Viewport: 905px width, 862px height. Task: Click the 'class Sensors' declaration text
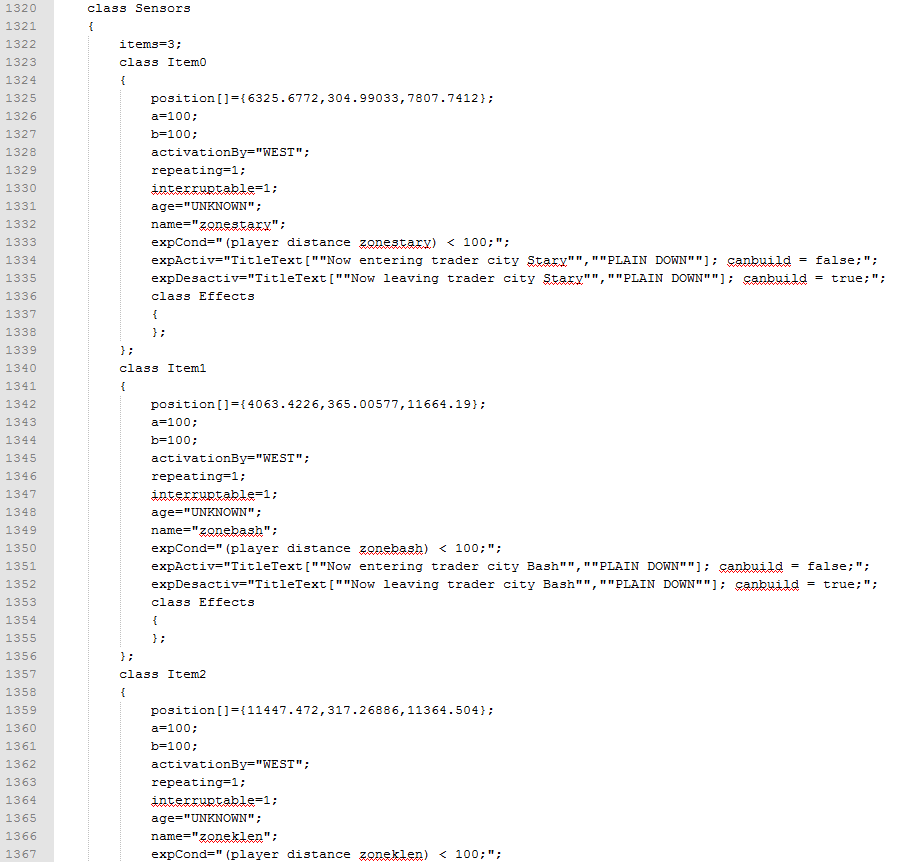[139, 9]
